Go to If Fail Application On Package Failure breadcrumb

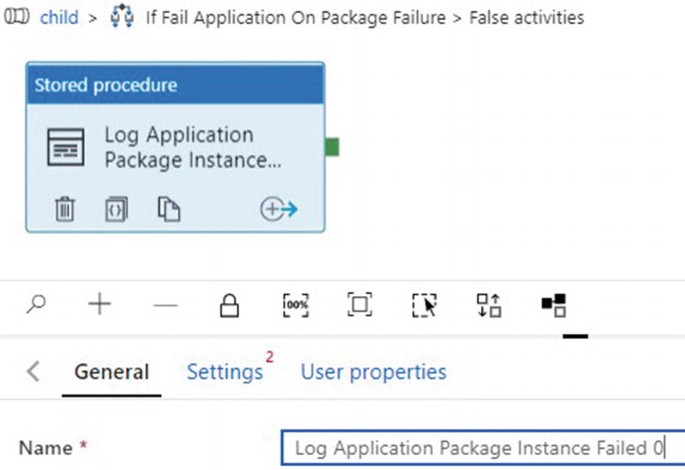coord(296,18)
